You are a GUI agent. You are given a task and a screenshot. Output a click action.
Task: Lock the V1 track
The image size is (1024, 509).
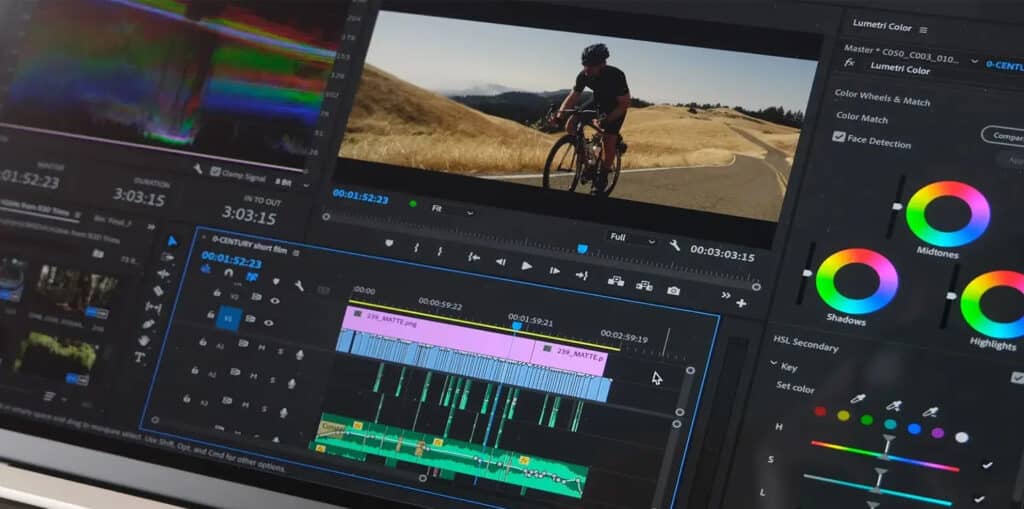[x=210, y=314]
